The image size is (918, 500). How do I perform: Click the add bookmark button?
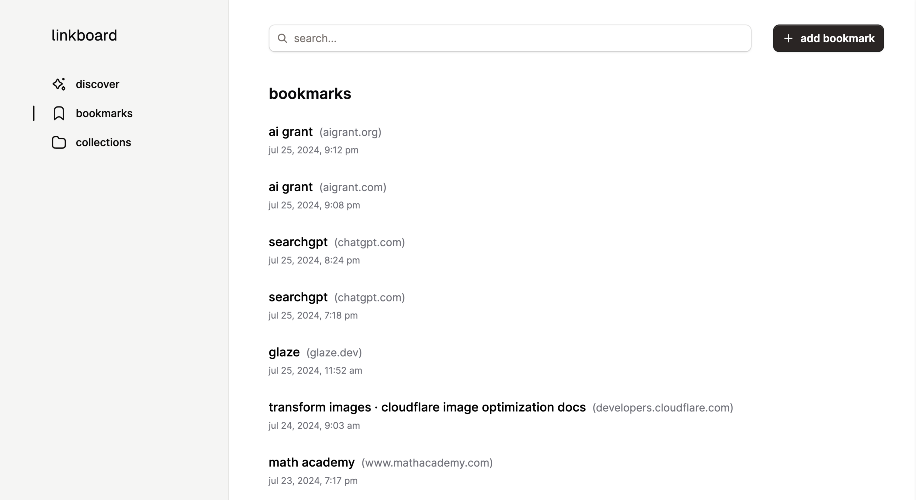point(828,38)
